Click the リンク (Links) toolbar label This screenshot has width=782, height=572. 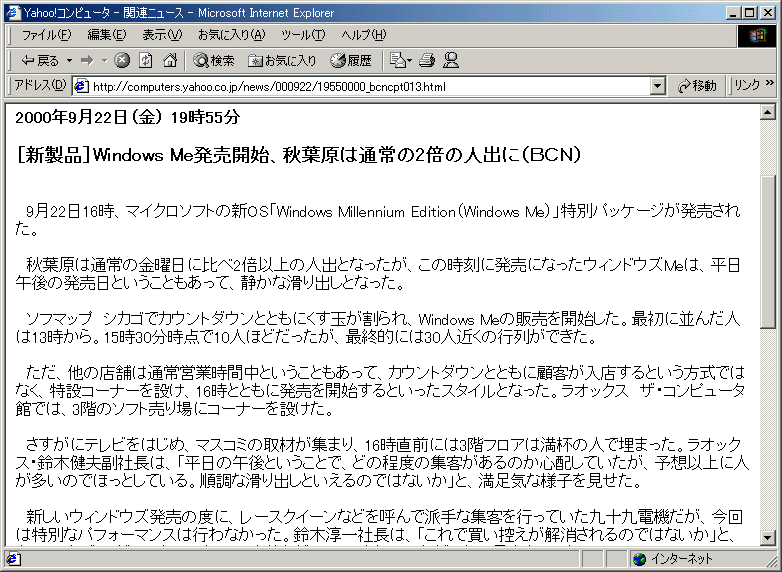tap(747, 85)
